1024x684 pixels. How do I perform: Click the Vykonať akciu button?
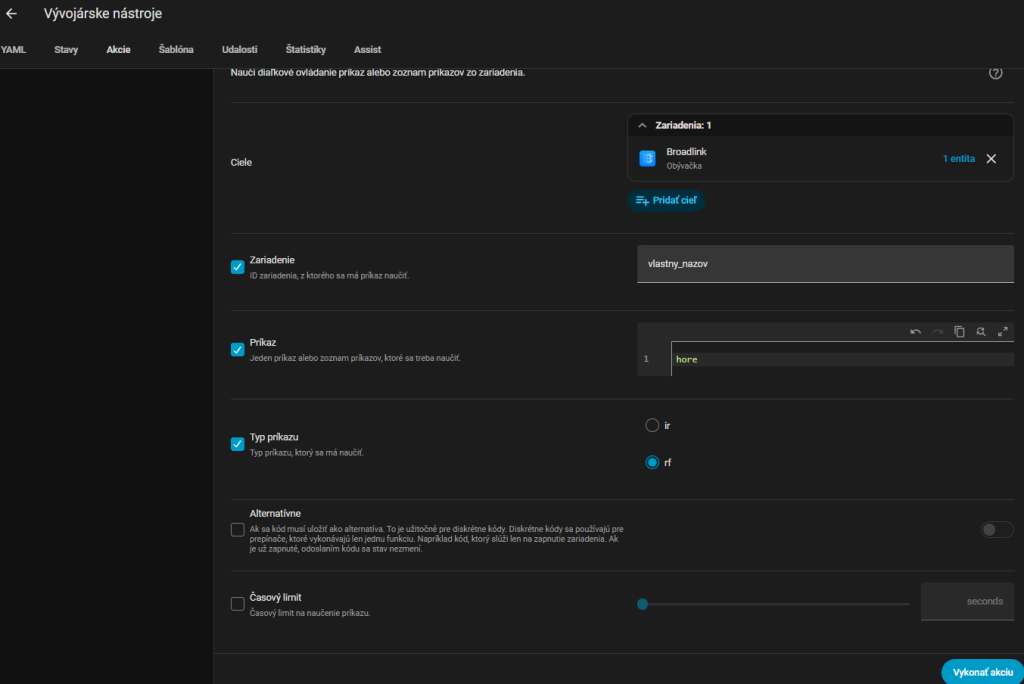pyautogui.click(x=982, y=672)
